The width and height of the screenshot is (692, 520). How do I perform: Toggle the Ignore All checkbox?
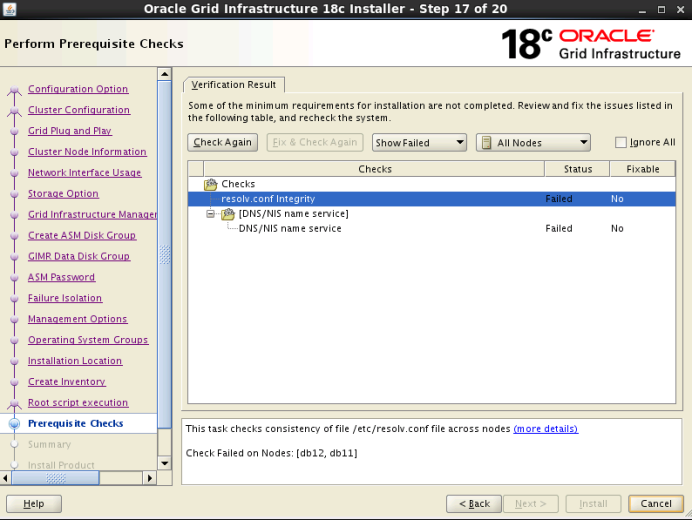(x=621, y=143)
